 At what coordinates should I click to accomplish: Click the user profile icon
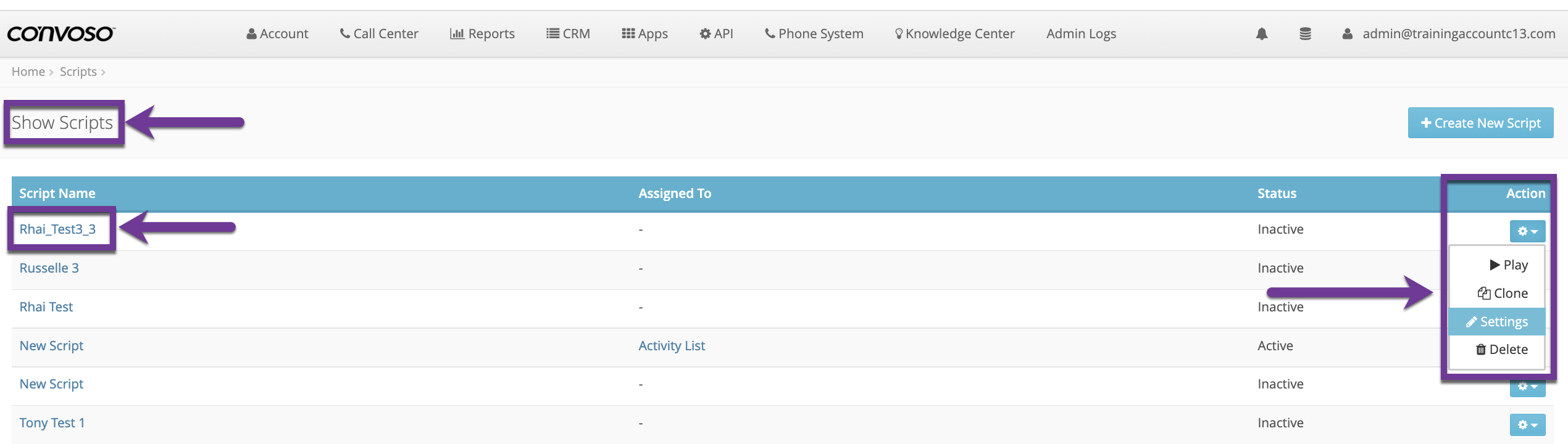coord(1347,34)
